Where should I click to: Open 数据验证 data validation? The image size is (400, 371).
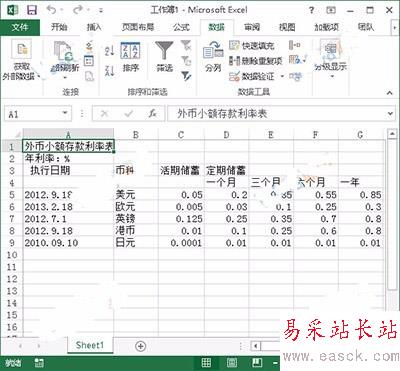coord(252,76)
